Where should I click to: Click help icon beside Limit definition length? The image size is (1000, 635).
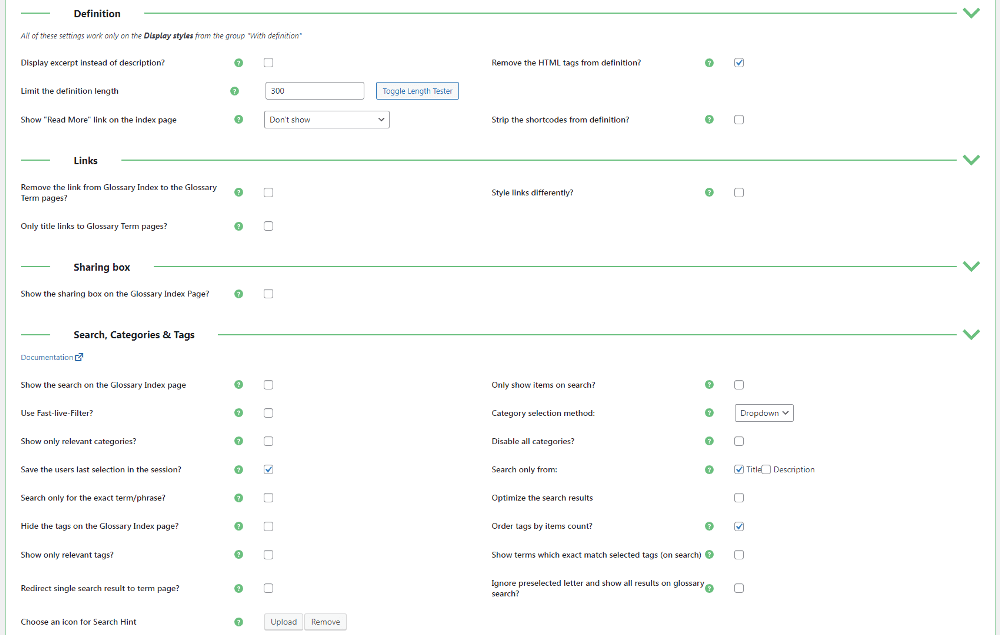[235, 91]
